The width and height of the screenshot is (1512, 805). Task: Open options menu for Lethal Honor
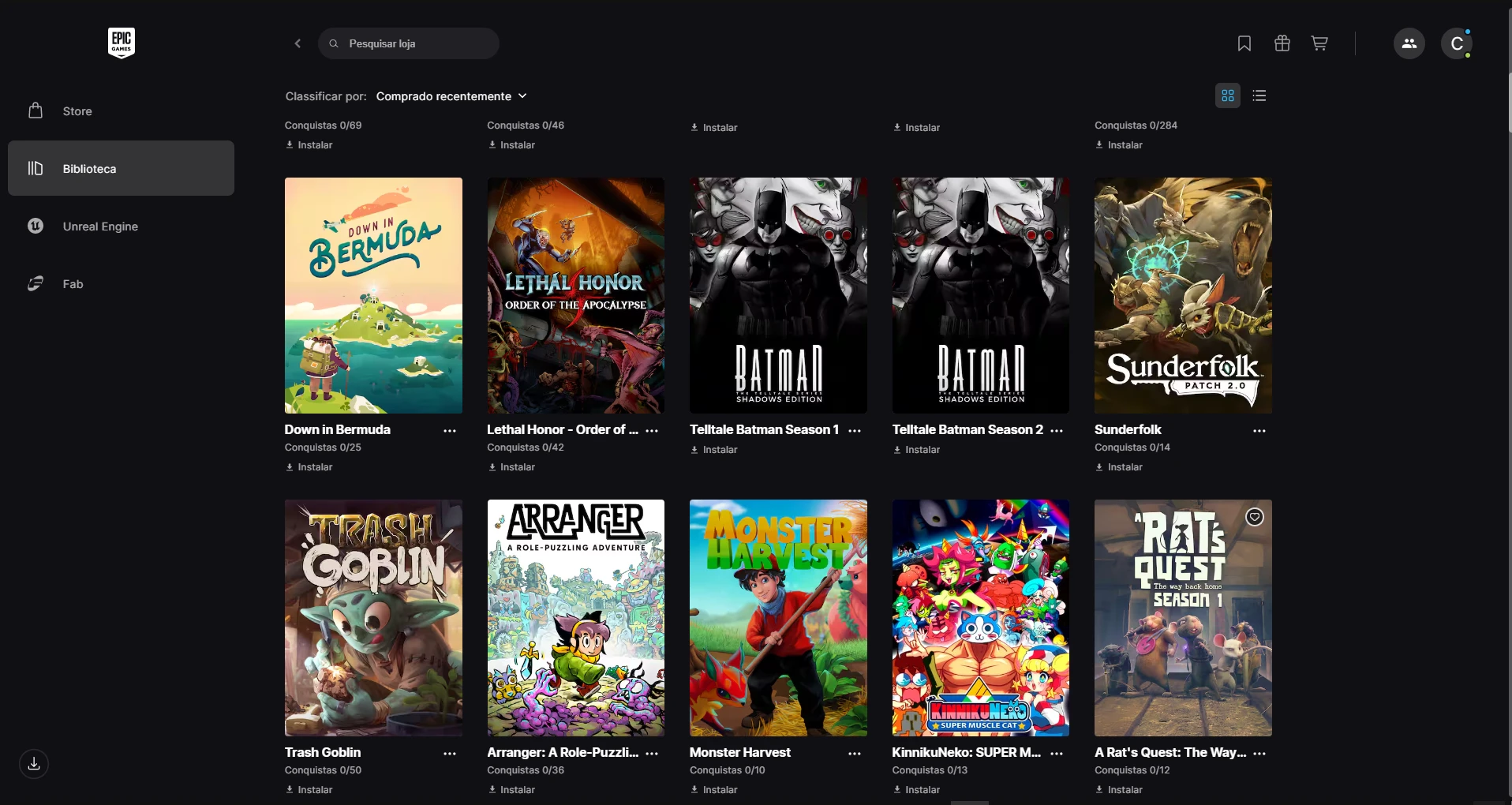[x=652, y=431]
